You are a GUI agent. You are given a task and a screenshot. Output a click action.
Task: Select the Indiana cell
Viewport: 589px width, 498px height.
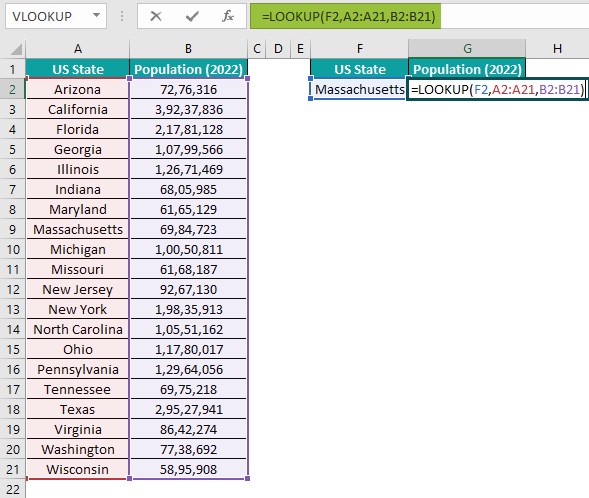click(x=77, y=189)
